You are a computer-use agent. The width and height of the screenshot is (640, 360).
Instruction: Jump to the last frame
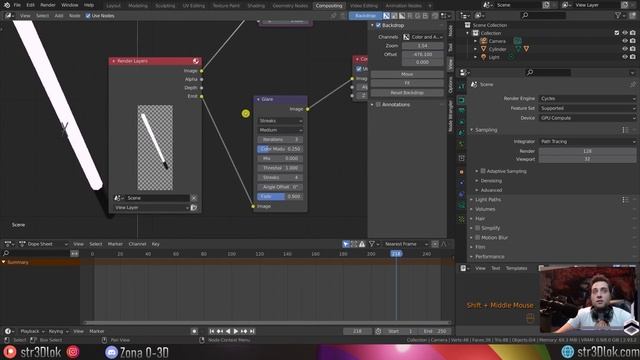pos(252,331)
